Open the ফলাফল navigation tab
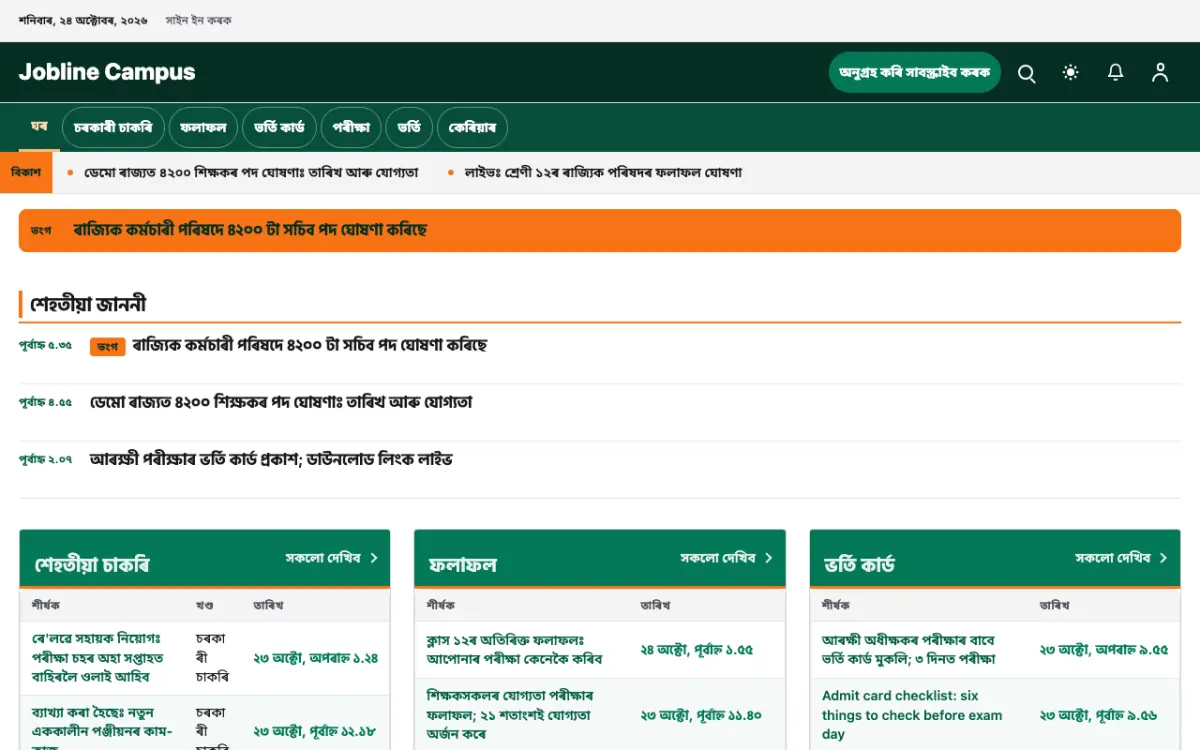Screen dimensions: 1200x750 pyautogui.click(x=203, y=128)
